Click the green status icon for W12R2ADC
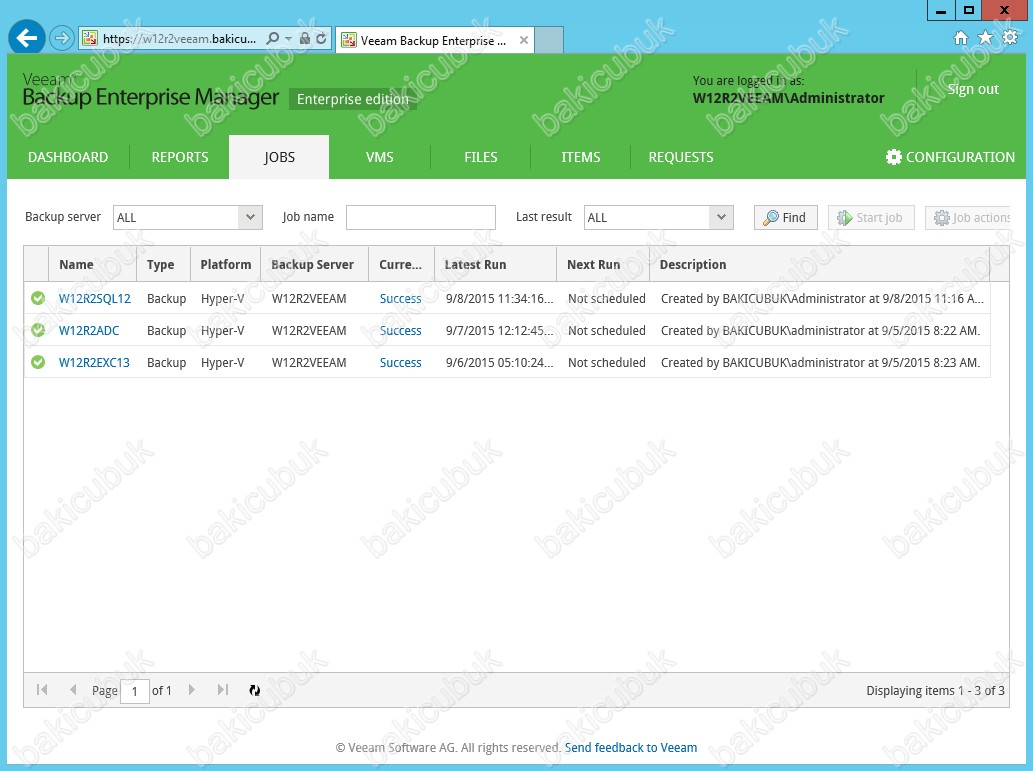1033x771 pixels. [38, 330]
